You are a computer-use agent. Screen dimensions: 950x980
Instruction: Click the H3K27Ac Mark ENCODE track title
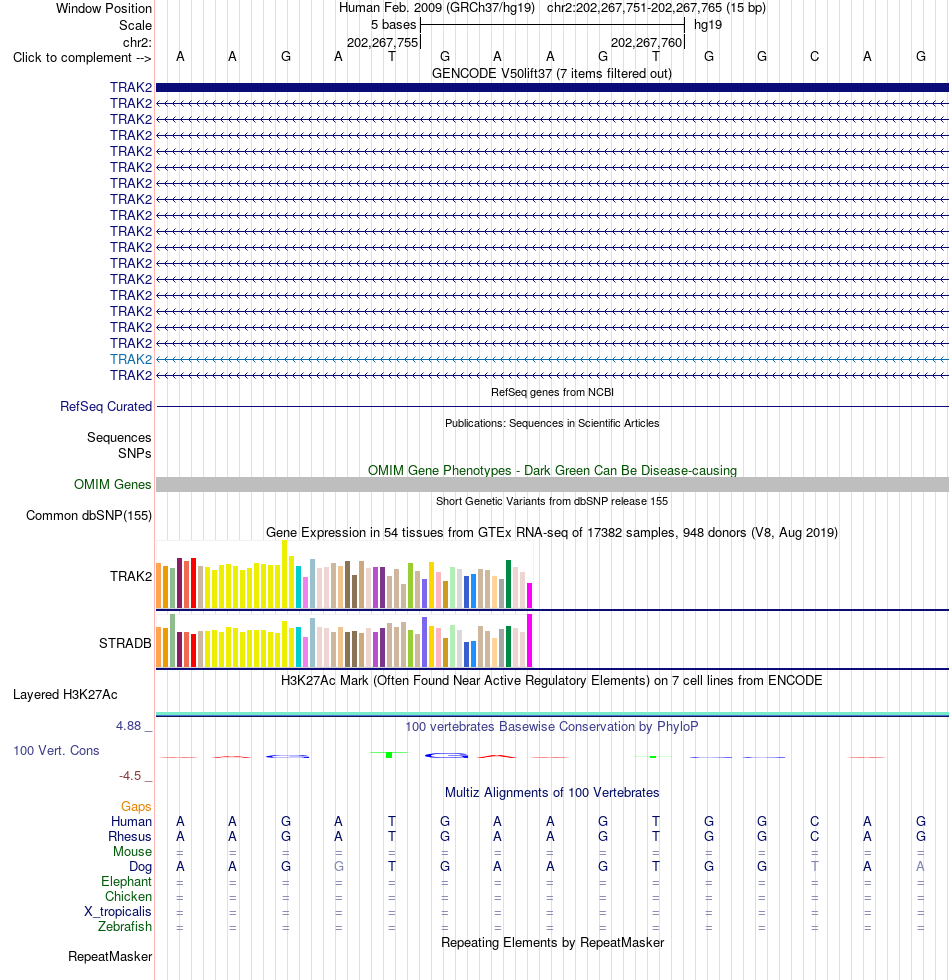pyautogui.click(x=552, y=681)
